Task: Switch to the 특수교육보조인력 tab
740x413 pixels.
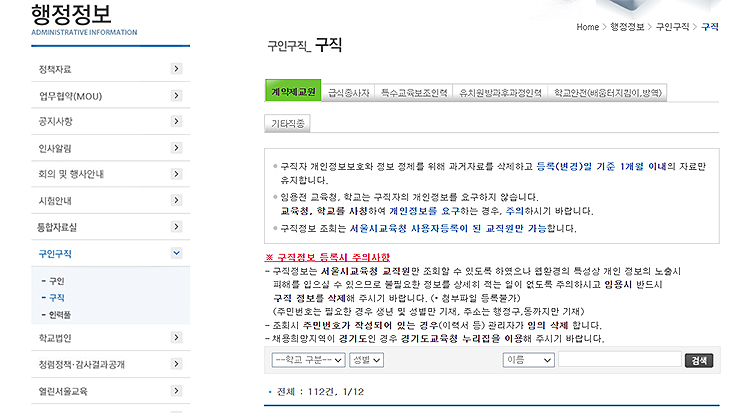Action: (414, 93)
